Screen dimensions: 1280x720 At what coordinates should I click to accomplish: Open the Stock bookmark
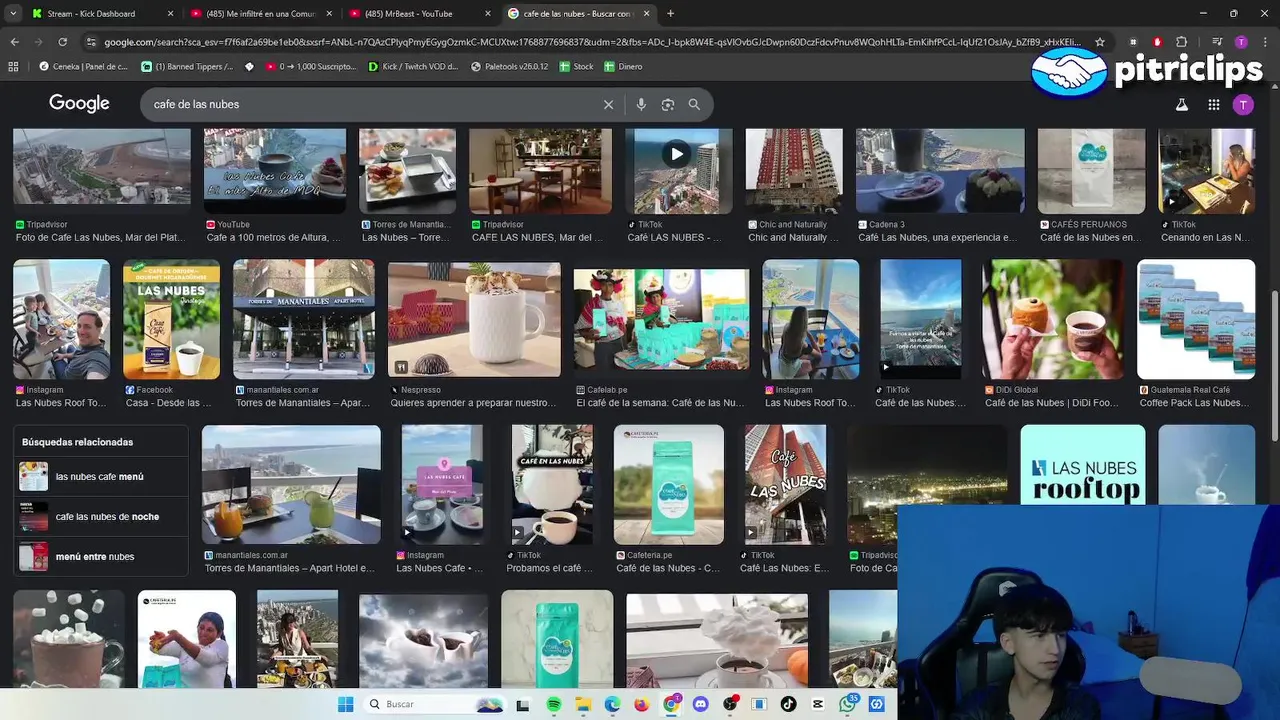tap(577, 66)
